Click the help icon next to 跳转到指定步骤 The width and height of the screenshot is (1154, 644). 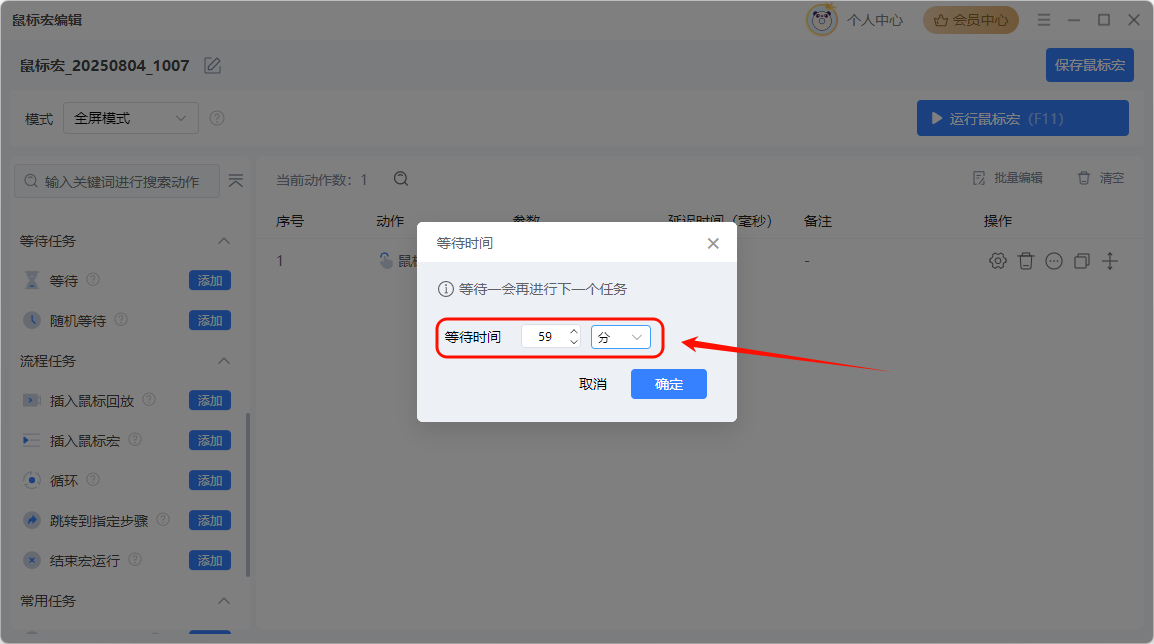163,519
